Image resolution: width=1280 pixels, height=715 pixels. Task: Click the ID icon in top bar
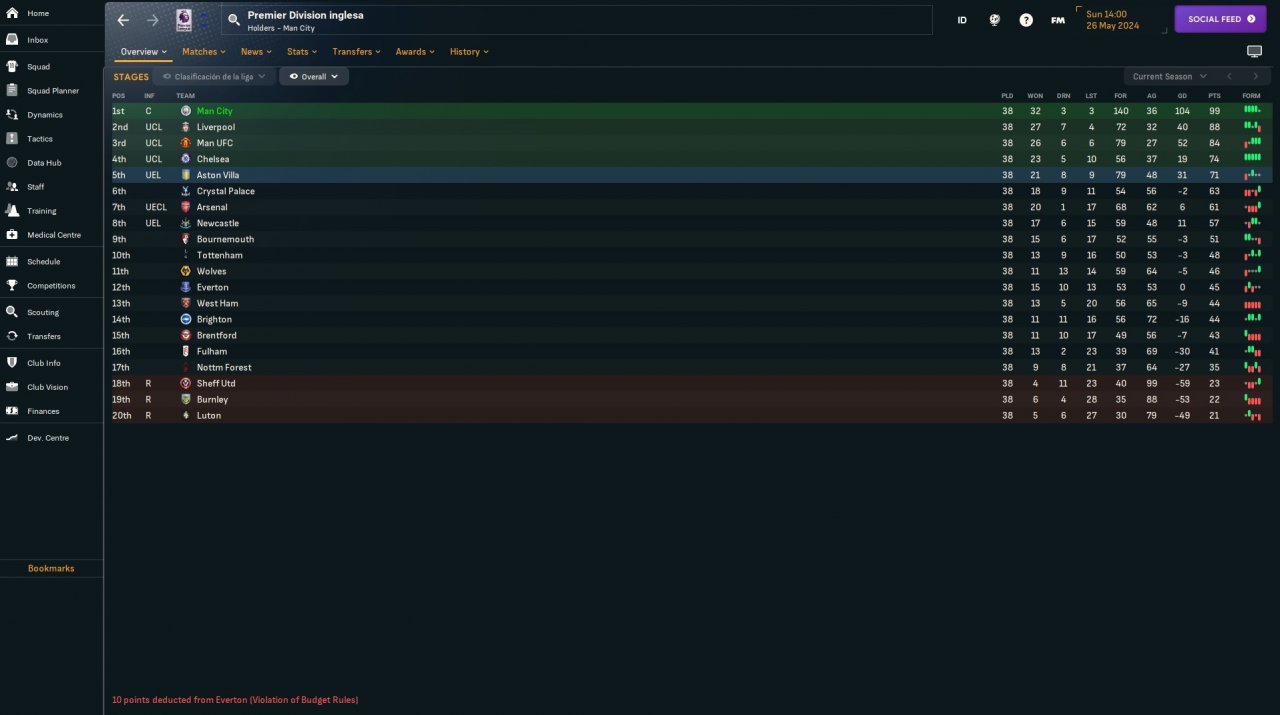pos(962,20)
